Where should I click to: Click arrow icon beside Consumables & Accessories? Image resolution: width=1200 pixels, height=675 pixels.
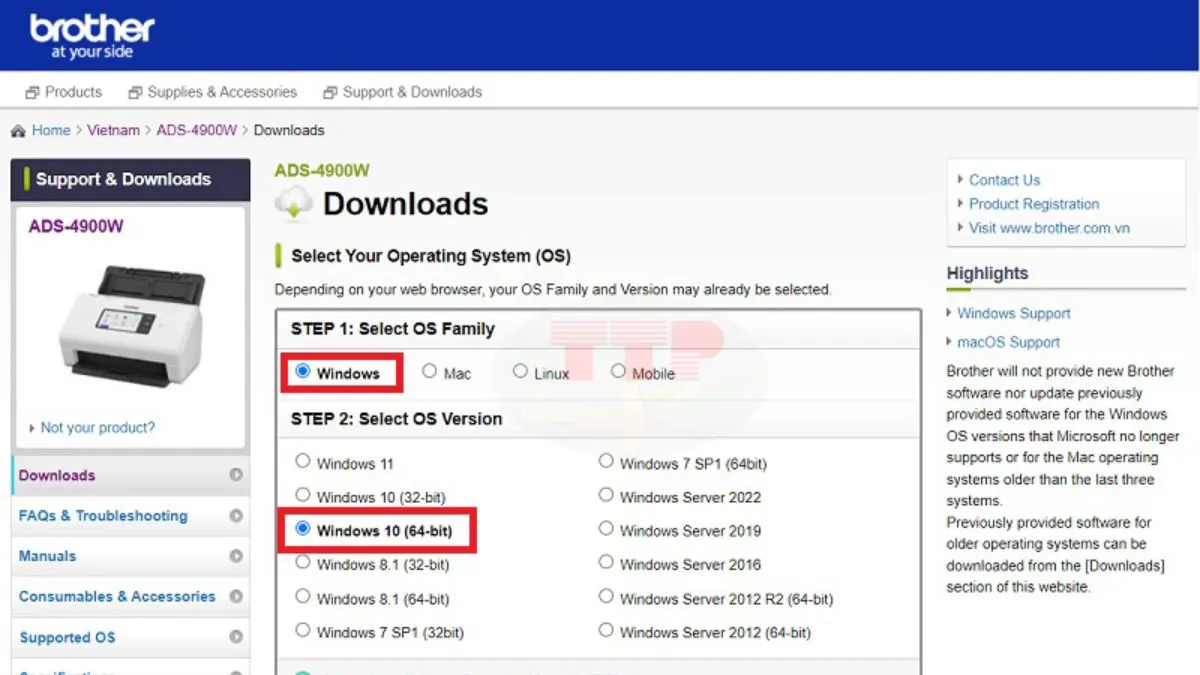pos(236,596)
